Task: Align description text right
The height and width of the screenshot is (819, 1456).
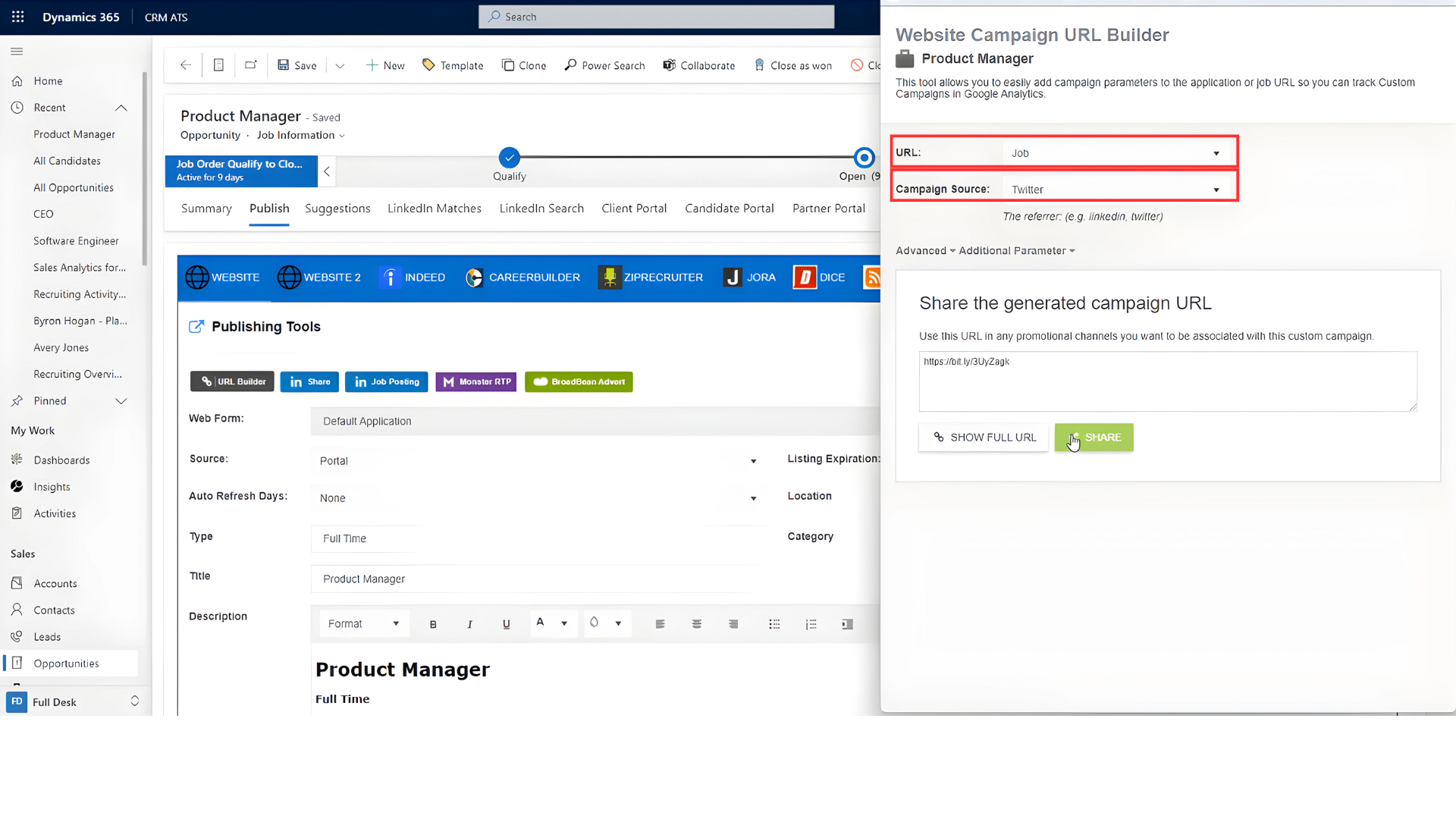Action: pyautogui.click(x=733, y=625)
